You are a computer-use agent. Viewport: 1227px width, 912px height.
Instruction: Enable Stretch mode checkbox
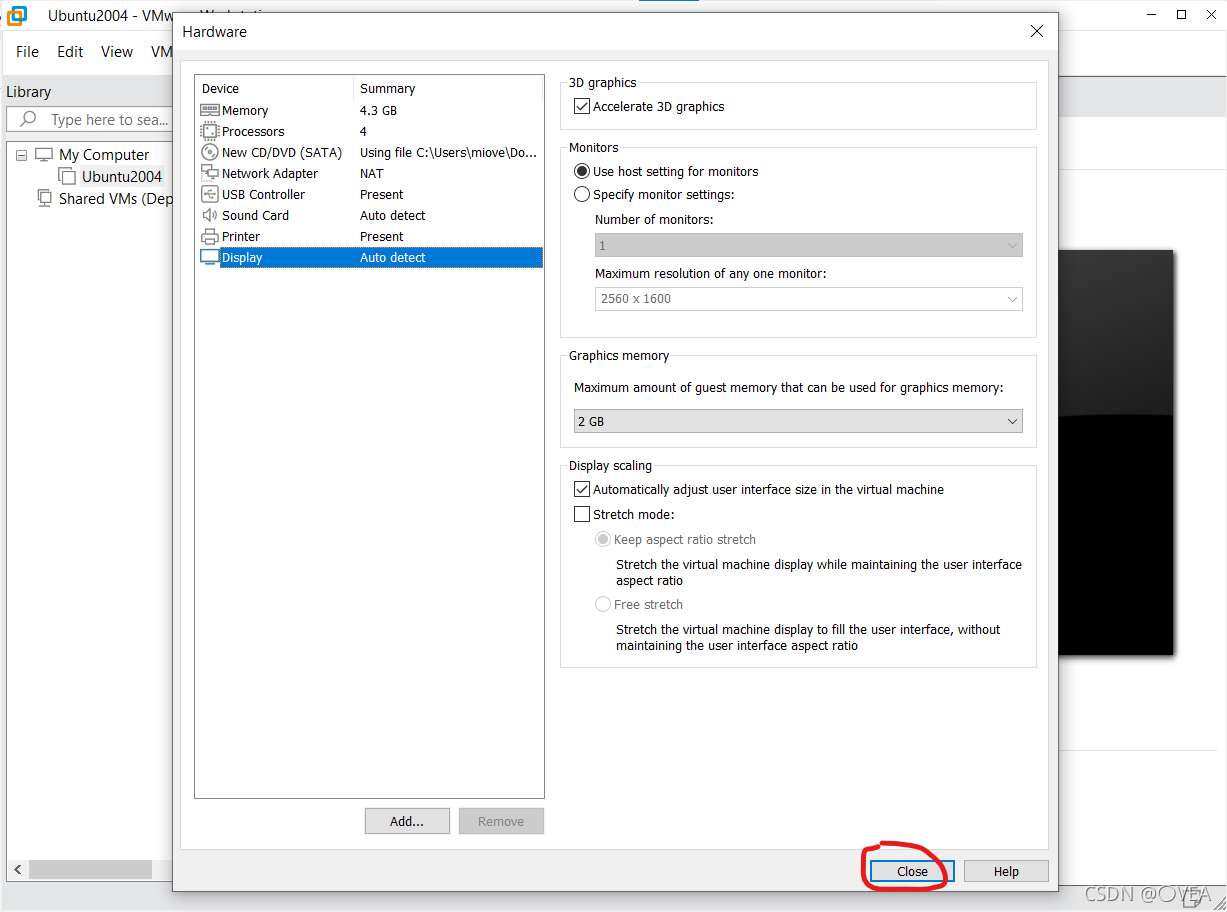[x=582, y=514]
